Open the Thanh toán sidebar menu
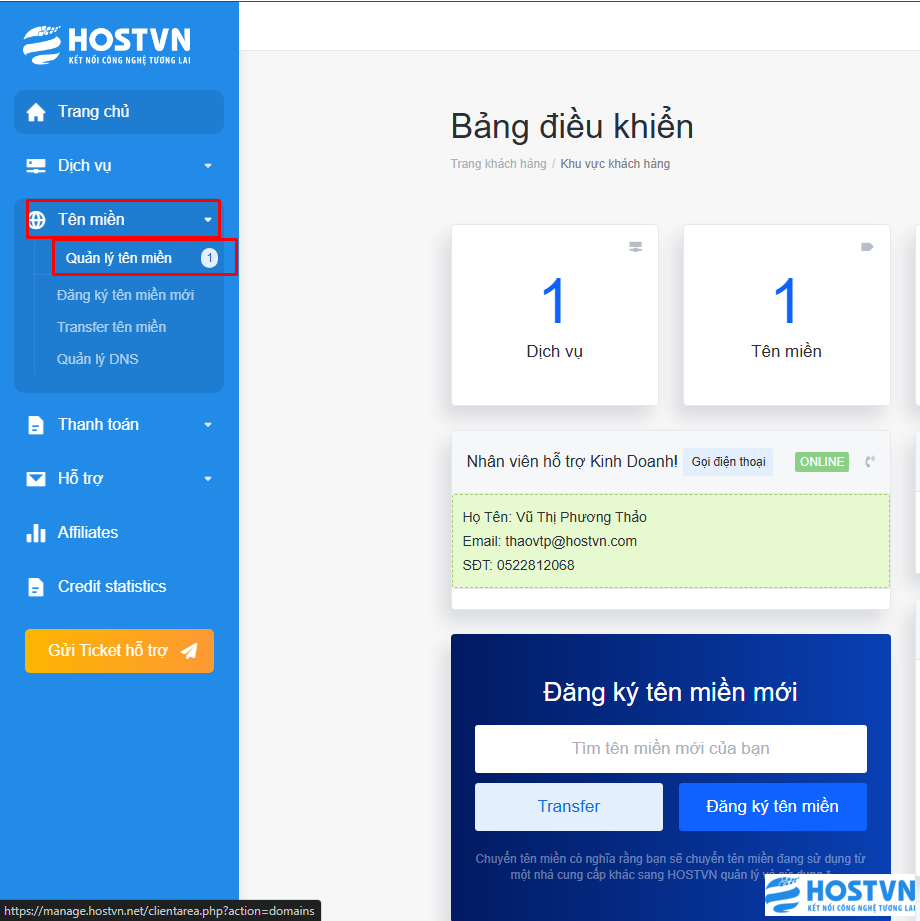 119,425
